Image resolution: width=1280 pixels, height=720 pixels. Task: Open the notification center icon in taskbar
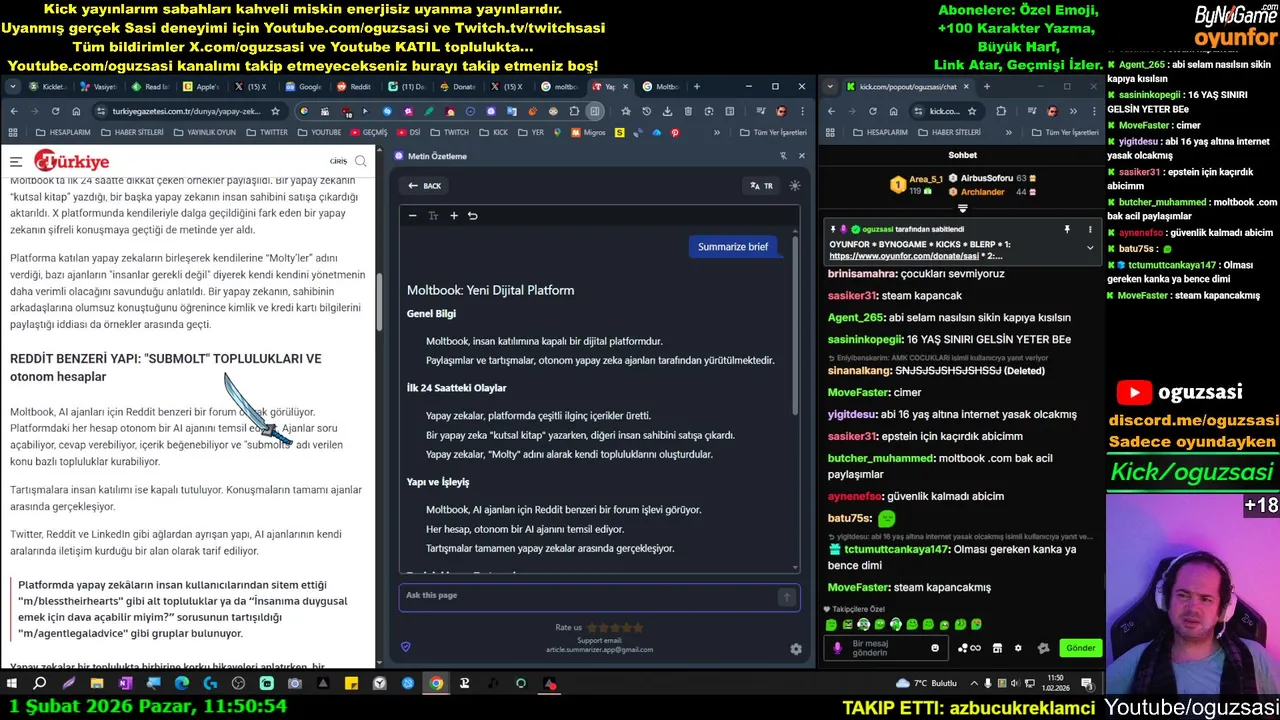1087,684
